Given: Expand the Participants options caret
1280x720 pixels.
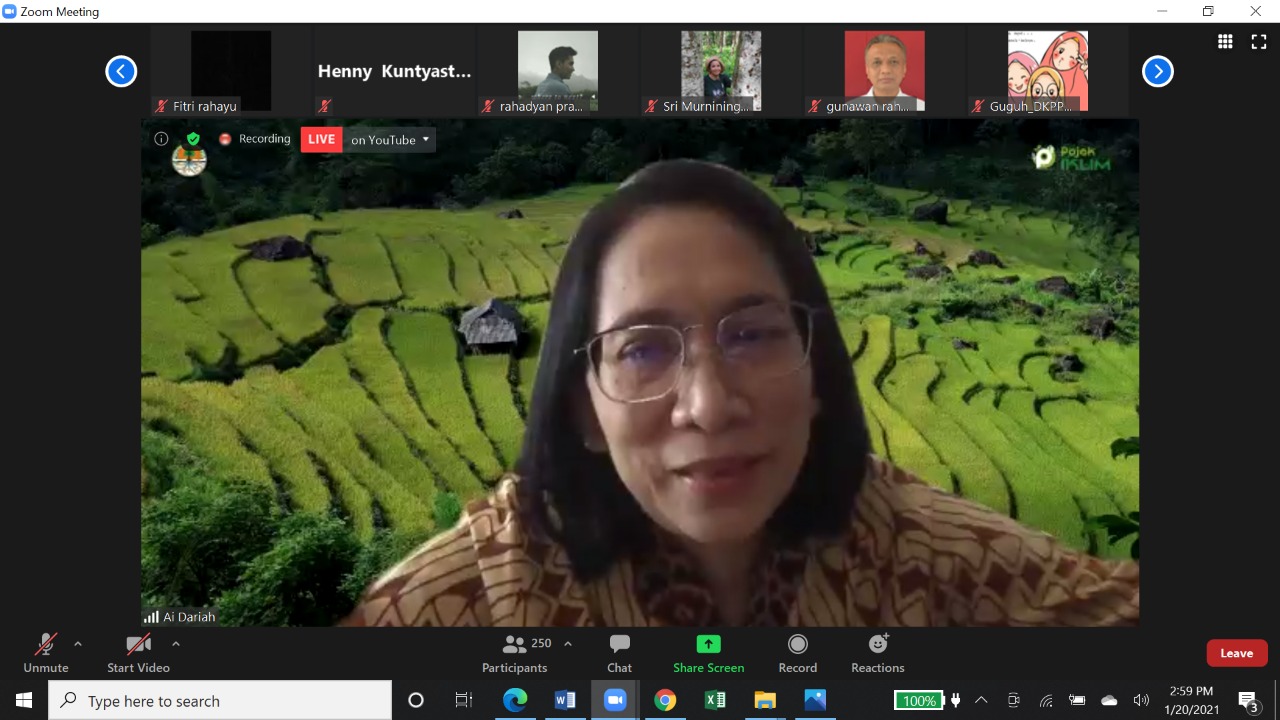Looking at the screenshot, I should 568,644.
